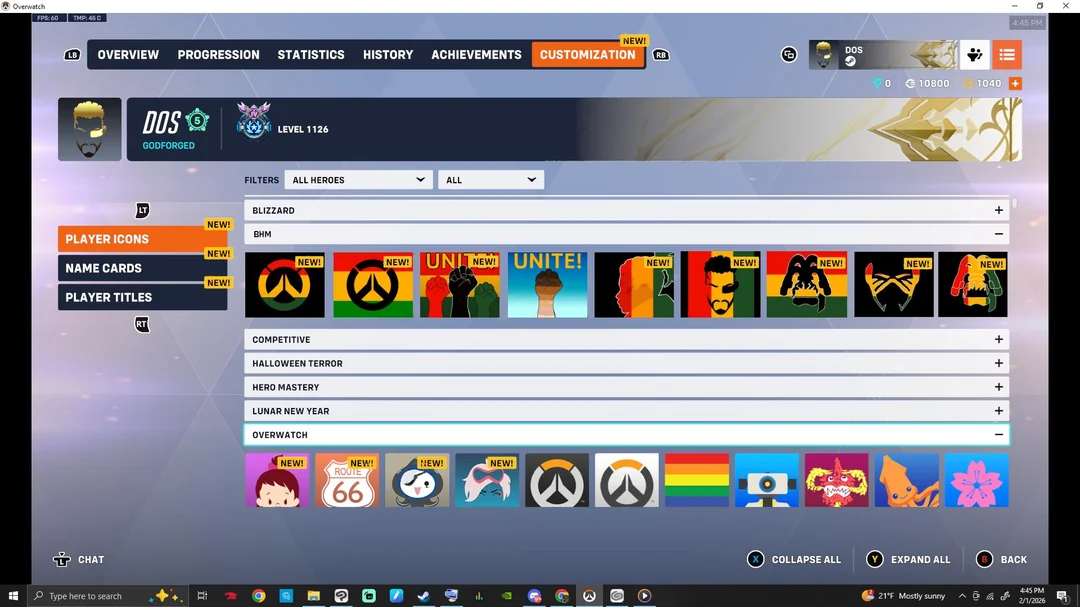The image size is (1080, 607).
Task: Choose the blue Unite! fist icon
Action: [x=548, y=285]
